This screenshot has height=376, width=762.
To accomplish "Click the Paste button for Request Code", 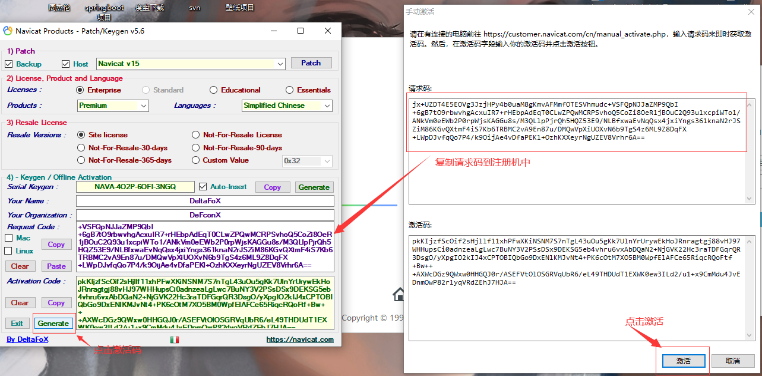I will click(56, 266).
